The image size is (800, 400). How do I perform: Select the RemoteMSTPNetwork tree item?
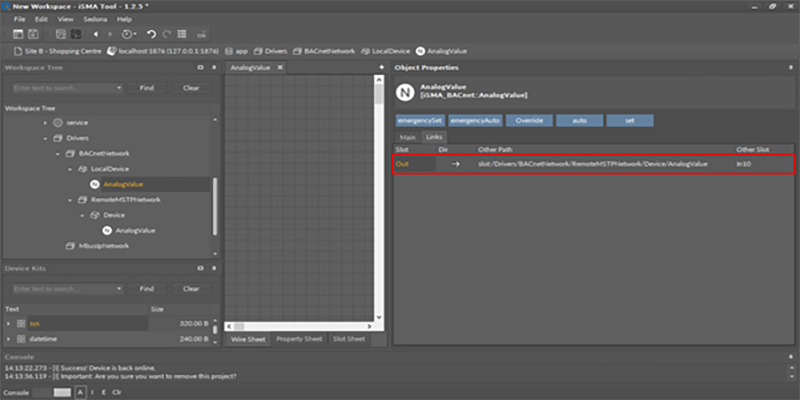pos(119,200)
